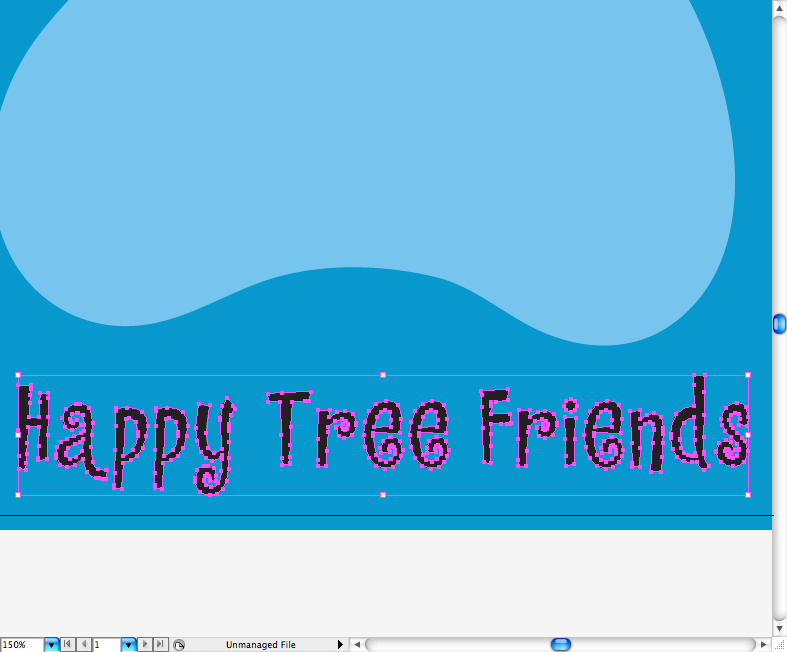Click the horizontal scrollbar right arrow
Image resolution: width=787 pixels, height=652 pixels.
[x=764, y=644]
